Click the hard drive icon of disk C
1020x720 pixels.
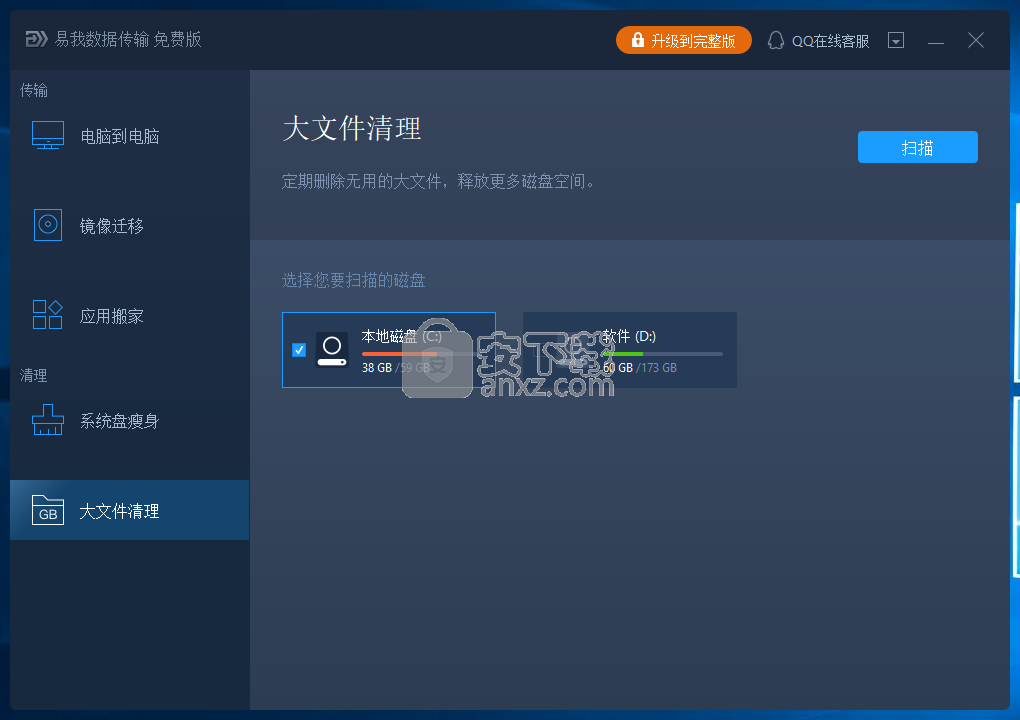332,350
